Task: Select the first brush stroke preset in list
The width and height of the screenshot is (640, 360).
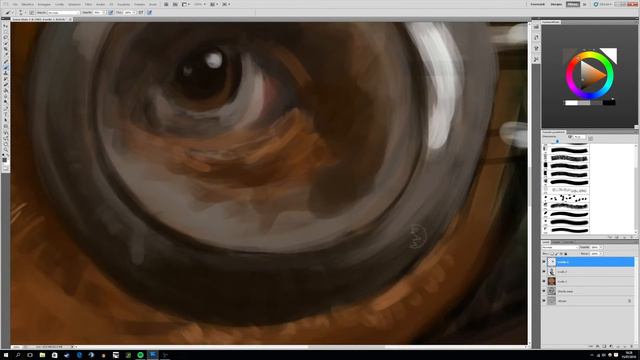Action: (x=569, y=151)
